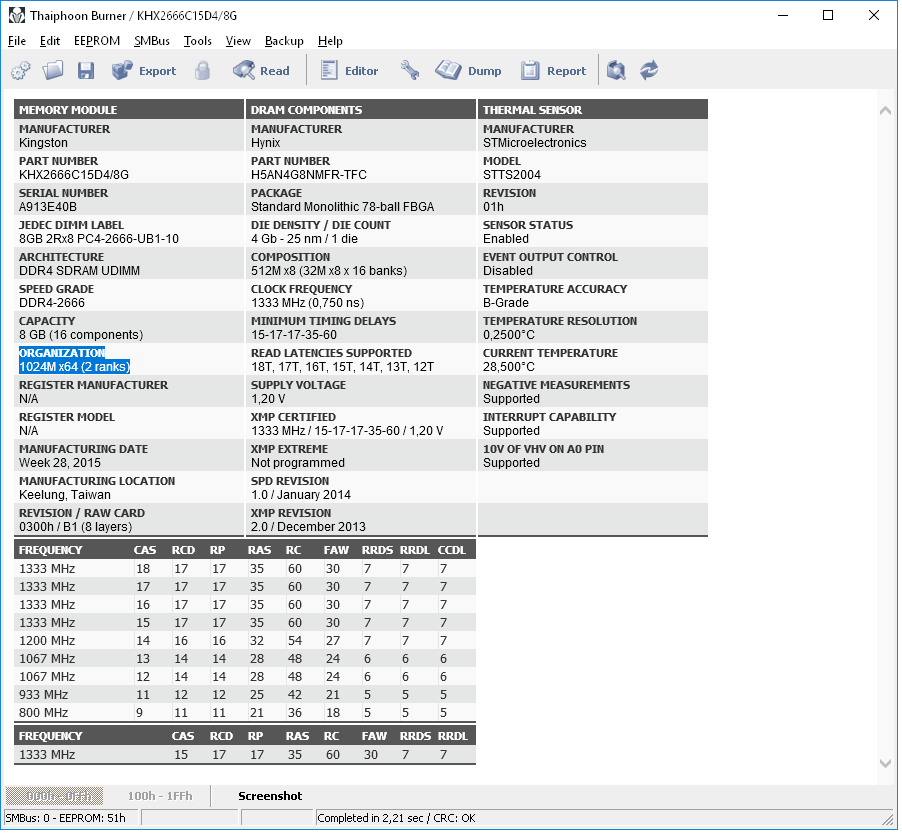Click revision 0300h / B1 (8 layers) value
This screenshot has height=833, width=902.
[x=75, y=527]
